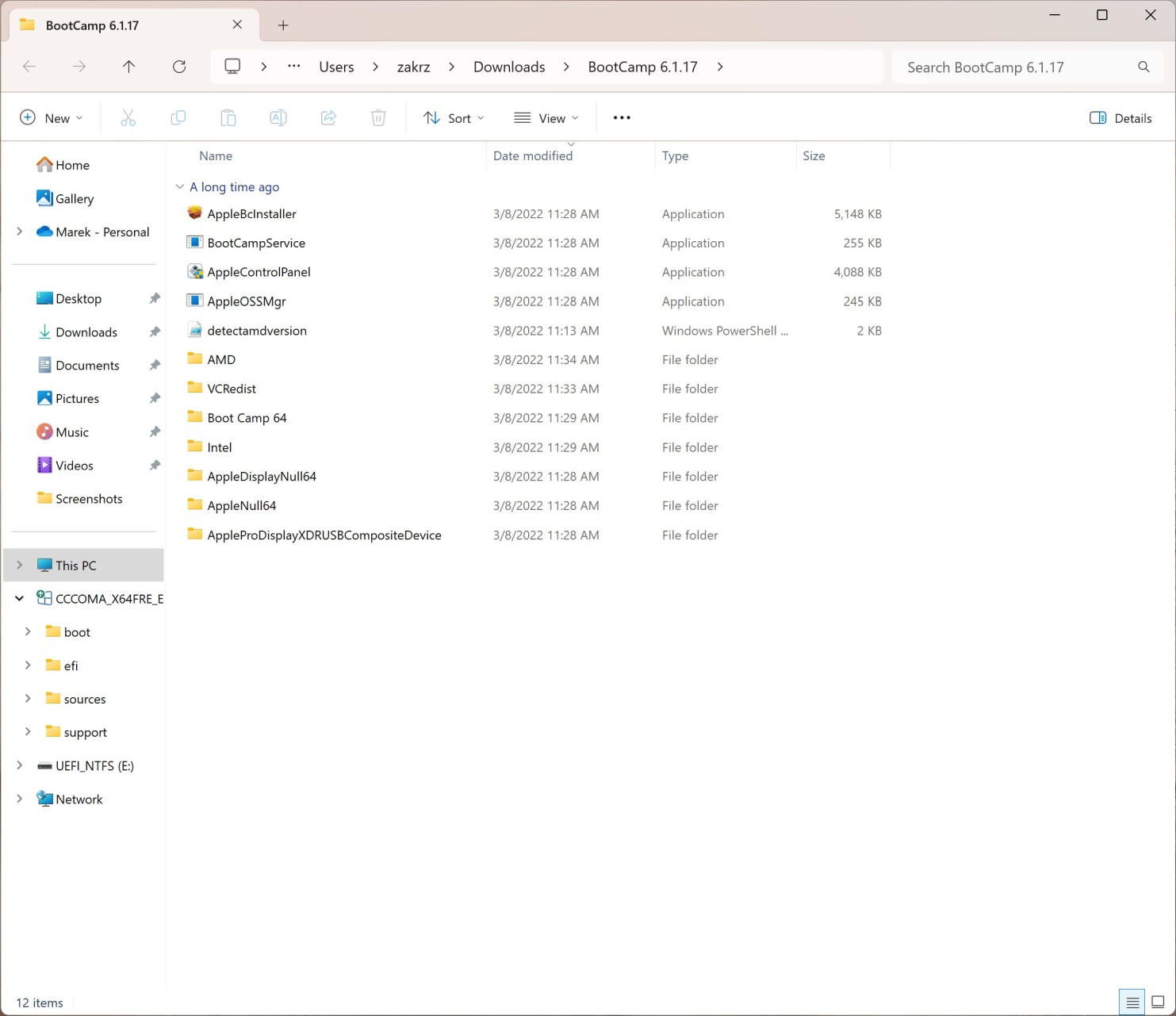Expand hidden breadcrumb path with ellipsis
Viewport: 1176px width, 1016px height.
294,67
